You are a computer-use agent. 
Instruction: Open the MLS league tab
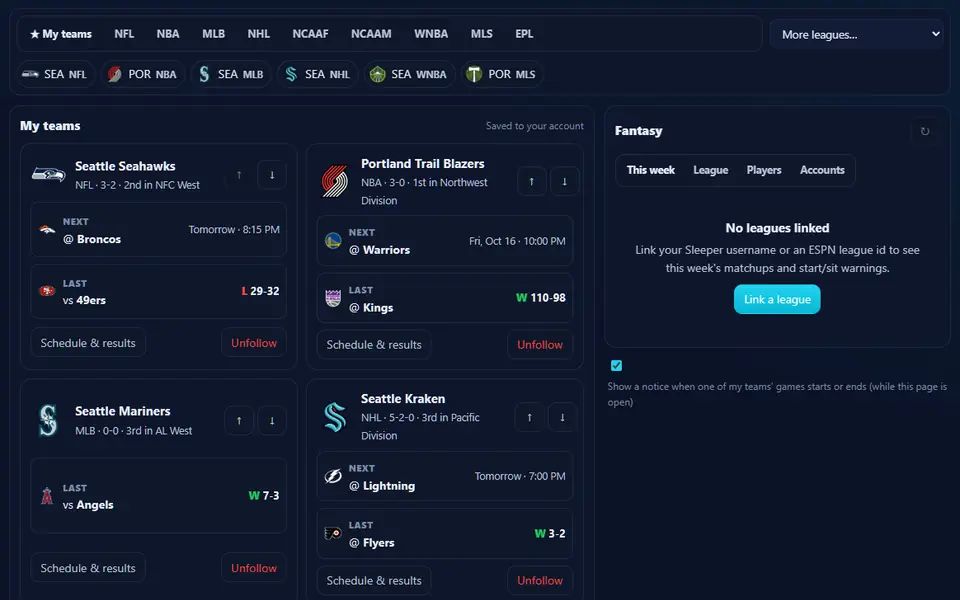coord(482,34)
